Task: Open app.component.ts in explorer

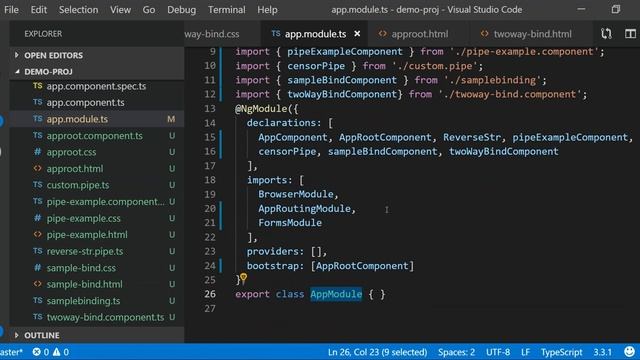Action: click(x=85, y=102)
